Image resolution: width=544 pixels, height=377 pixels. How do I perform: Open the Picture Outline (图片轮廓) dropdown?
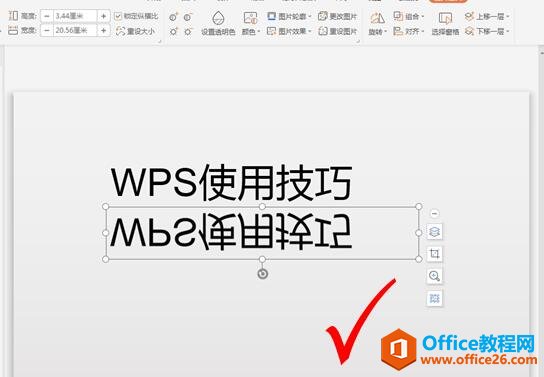click(x=289, y=16)
